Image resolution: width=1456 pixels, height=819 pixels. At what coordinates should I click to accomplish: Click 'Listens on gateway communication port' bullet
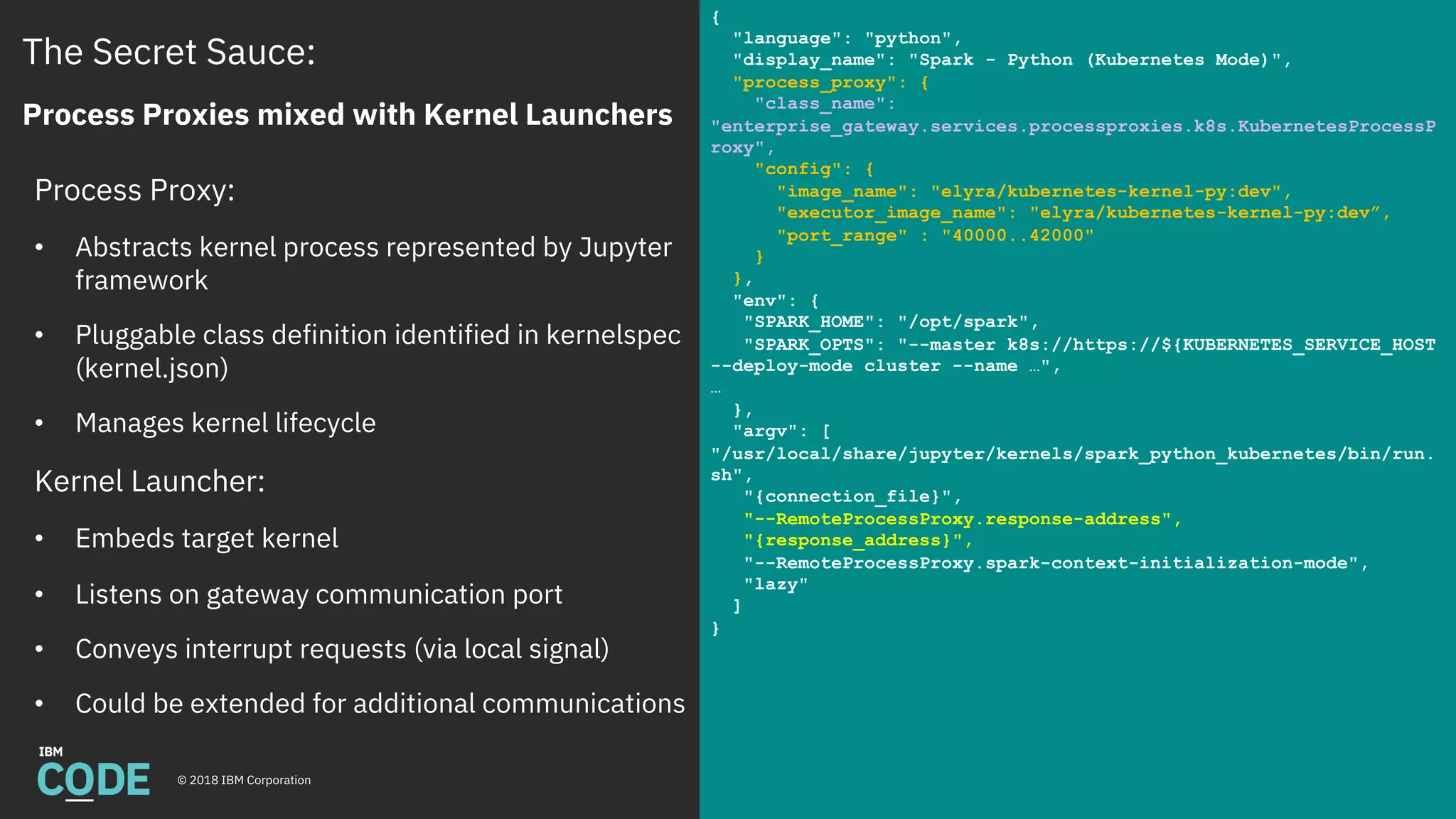pyautogui.click(x=319, y=594)
